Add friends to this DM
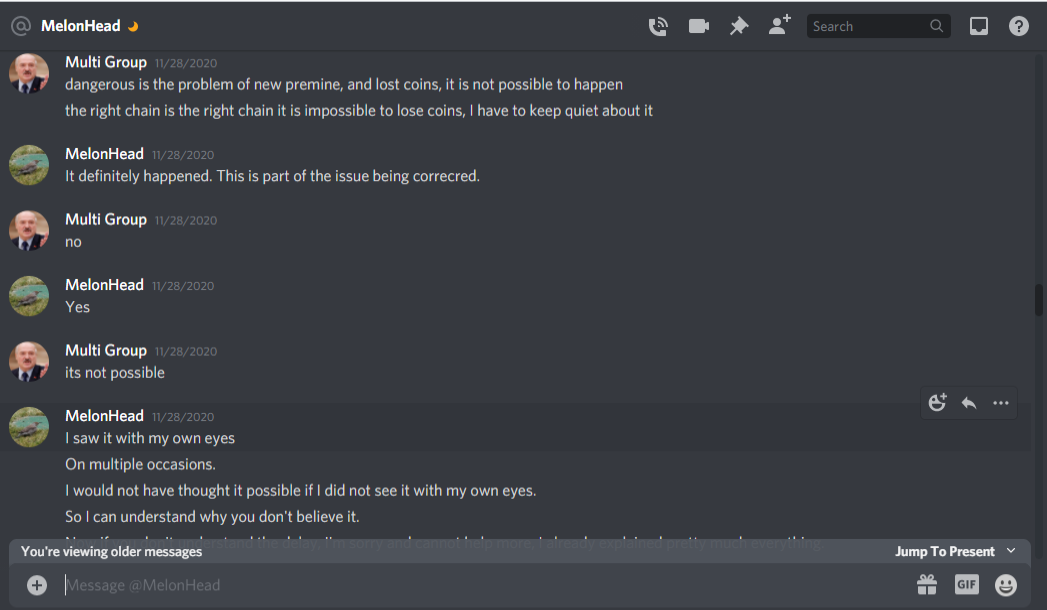This screenshot has width=1047, height=610. click(x=779, y=25)
